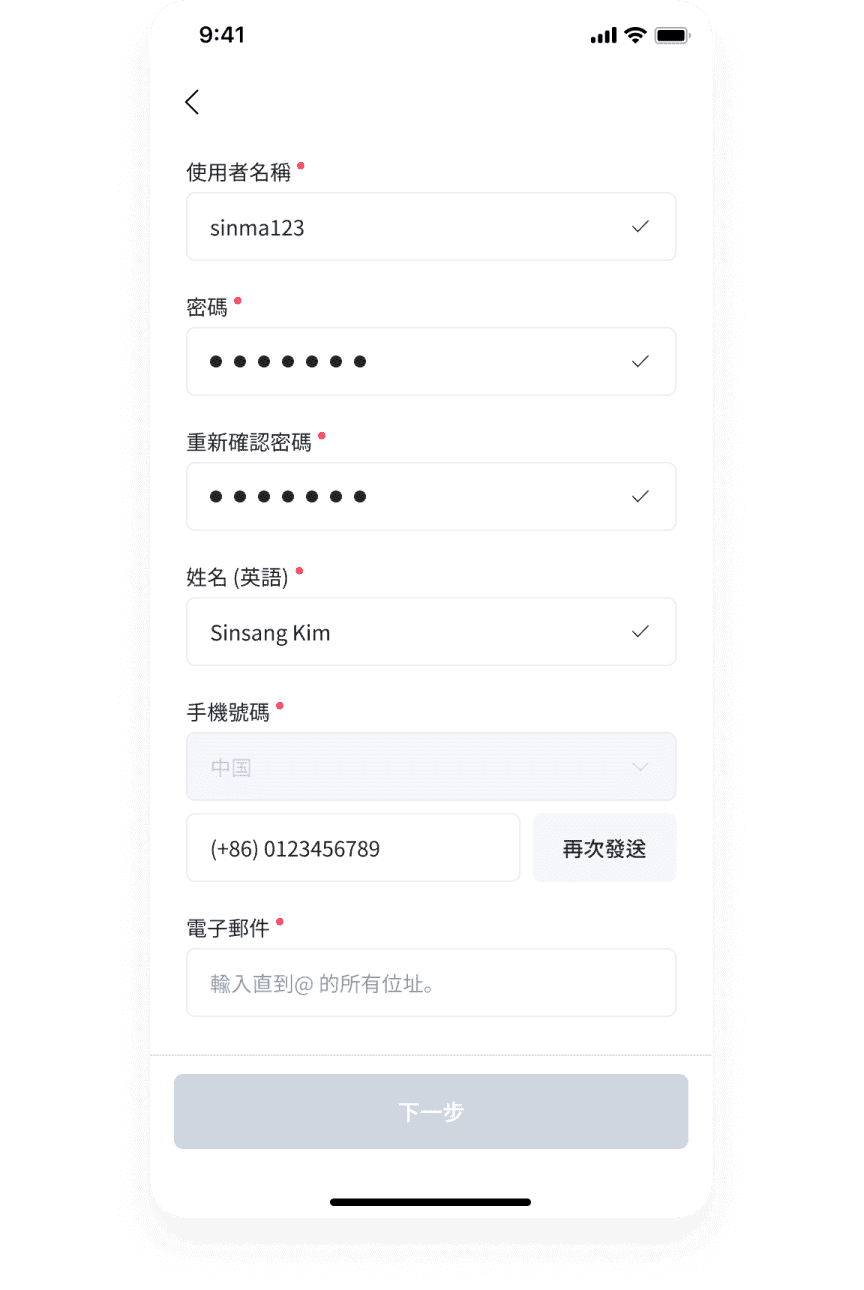
Task: Focus the (+86) 0123456789 phone field
Action: 353,848
